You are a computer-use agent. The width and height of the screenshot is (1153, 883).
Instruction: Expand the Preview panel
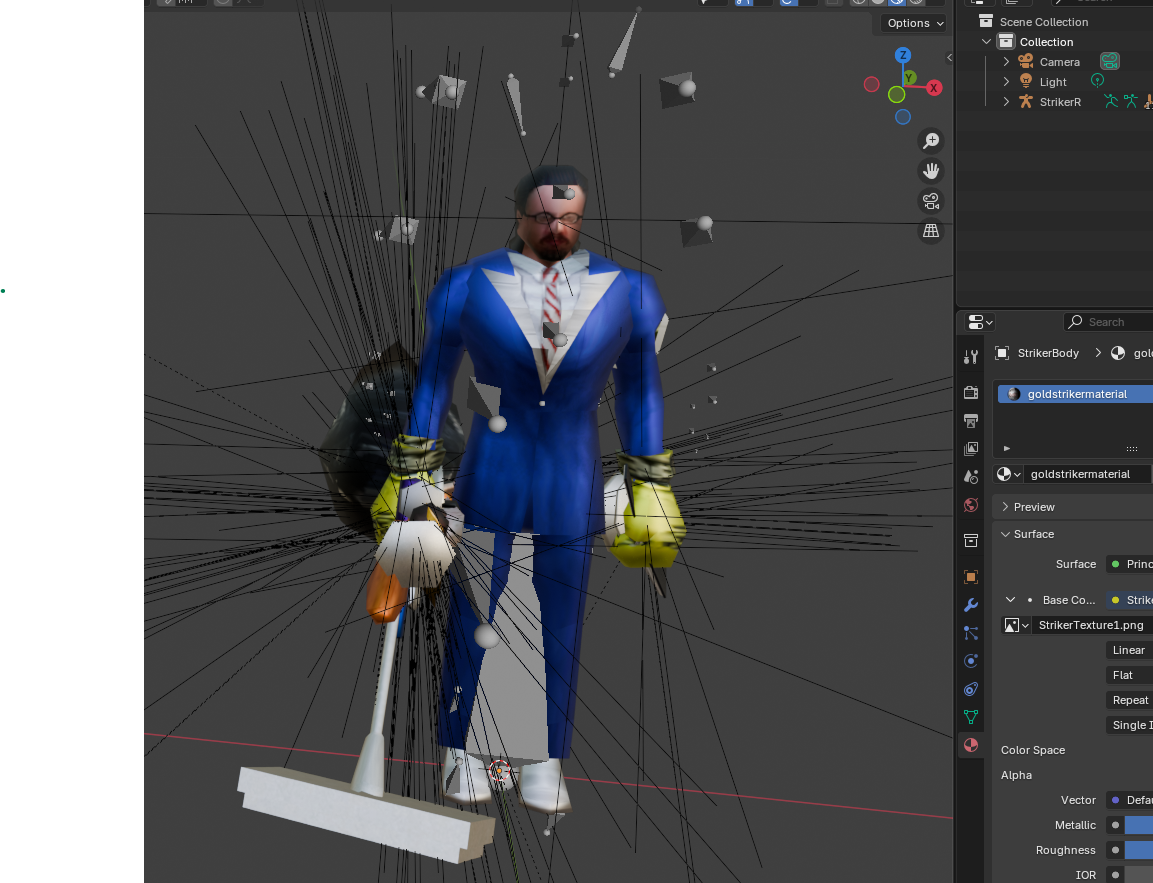tap(1005, 507)
